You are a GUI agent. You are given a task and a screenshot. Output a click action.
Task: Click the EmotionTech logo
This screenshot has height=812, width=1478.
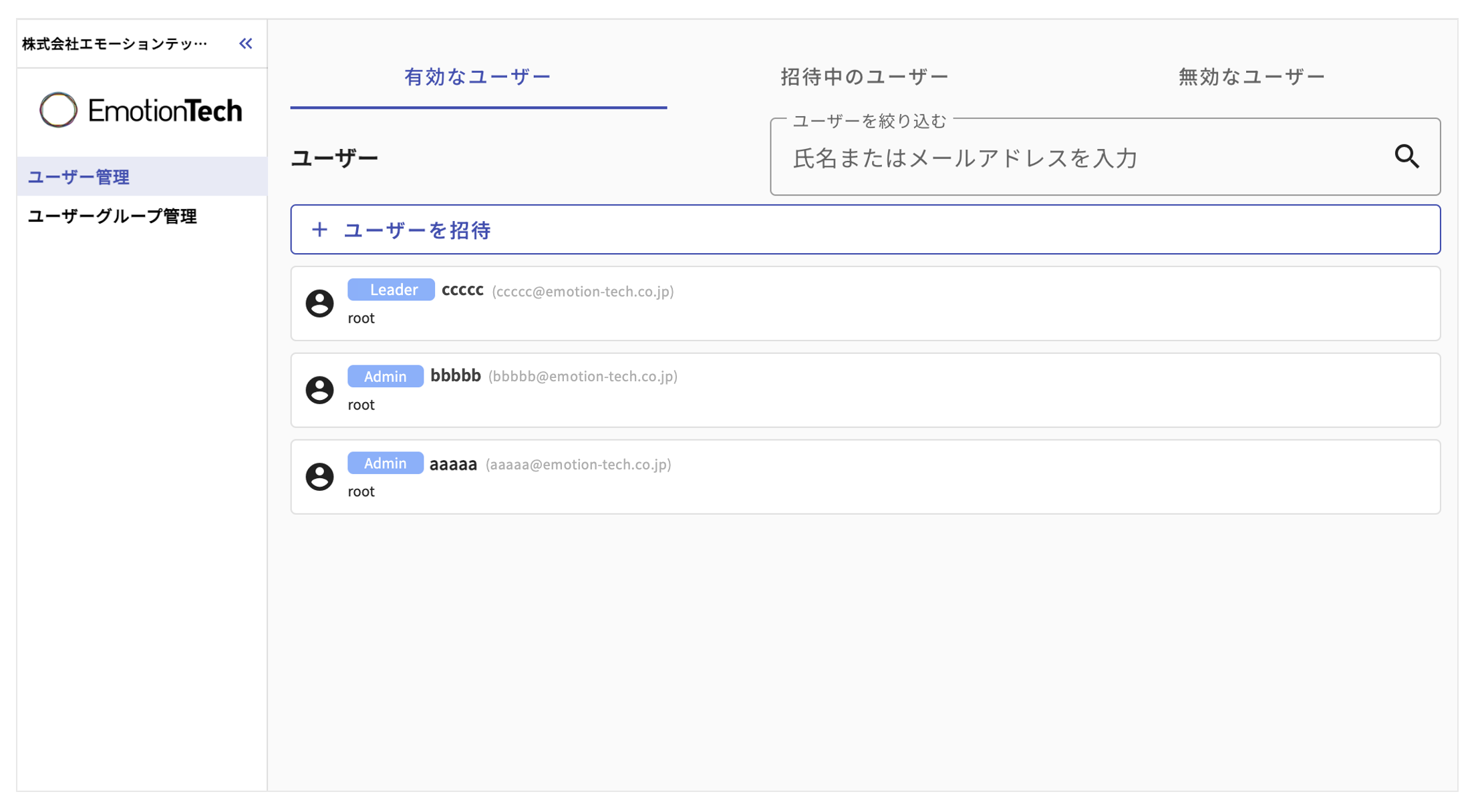click(x=142, y=110)
